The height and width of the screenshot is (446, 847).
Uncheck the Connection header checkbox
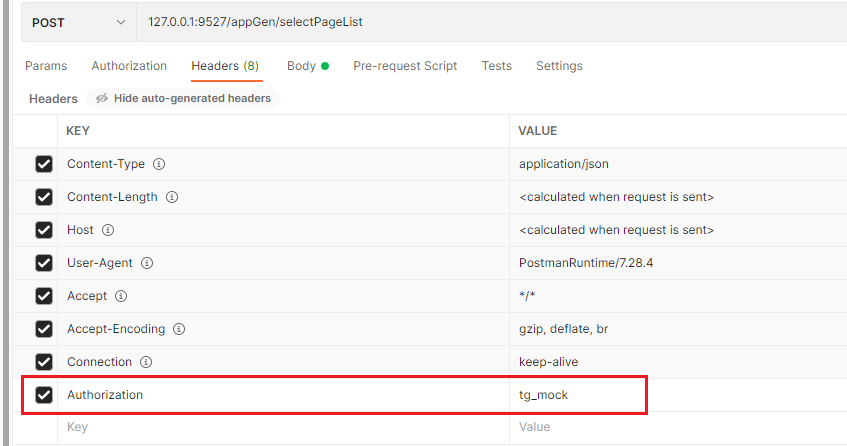[x=44, y=362]
